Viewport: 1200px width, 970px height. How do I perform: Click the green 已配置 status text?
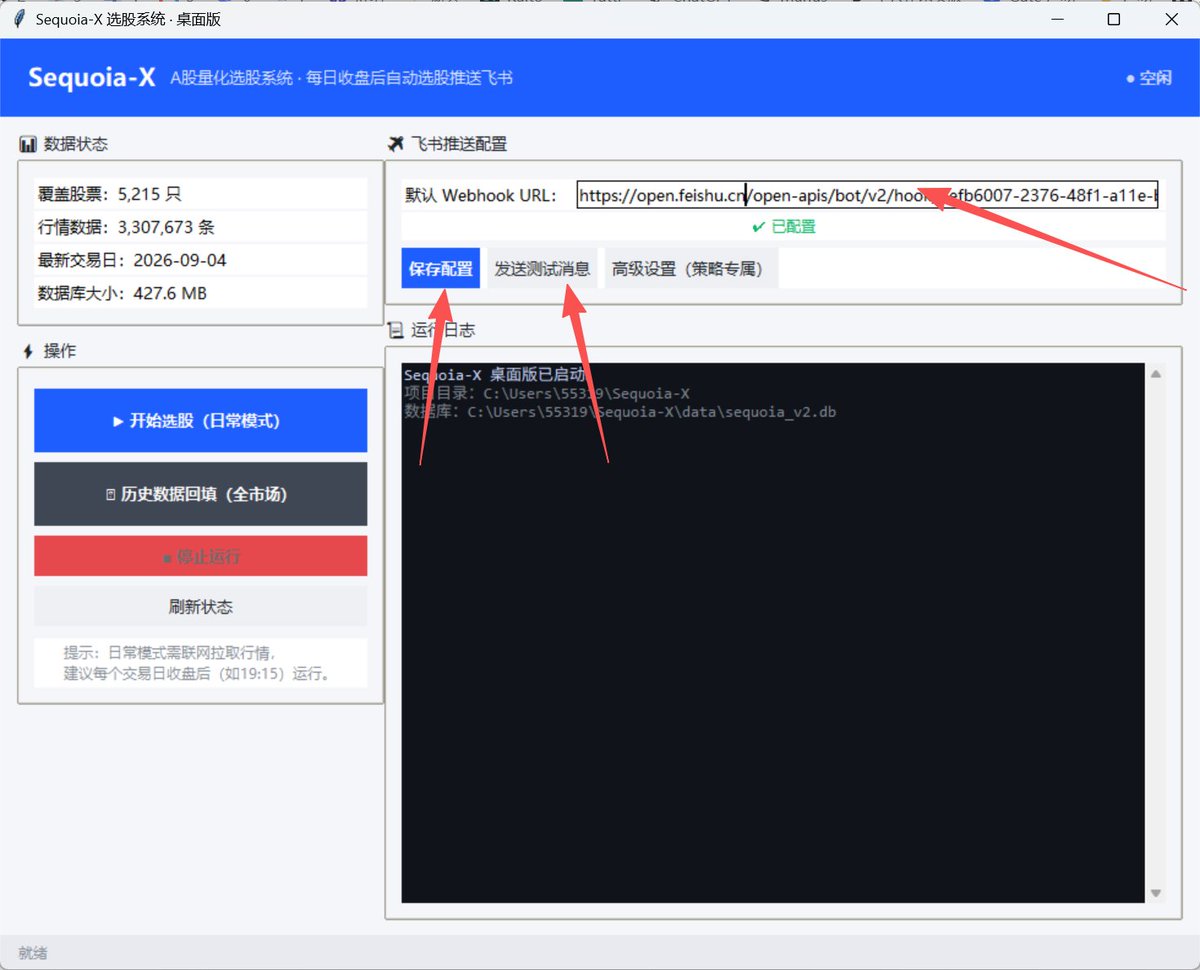(784, 227)
